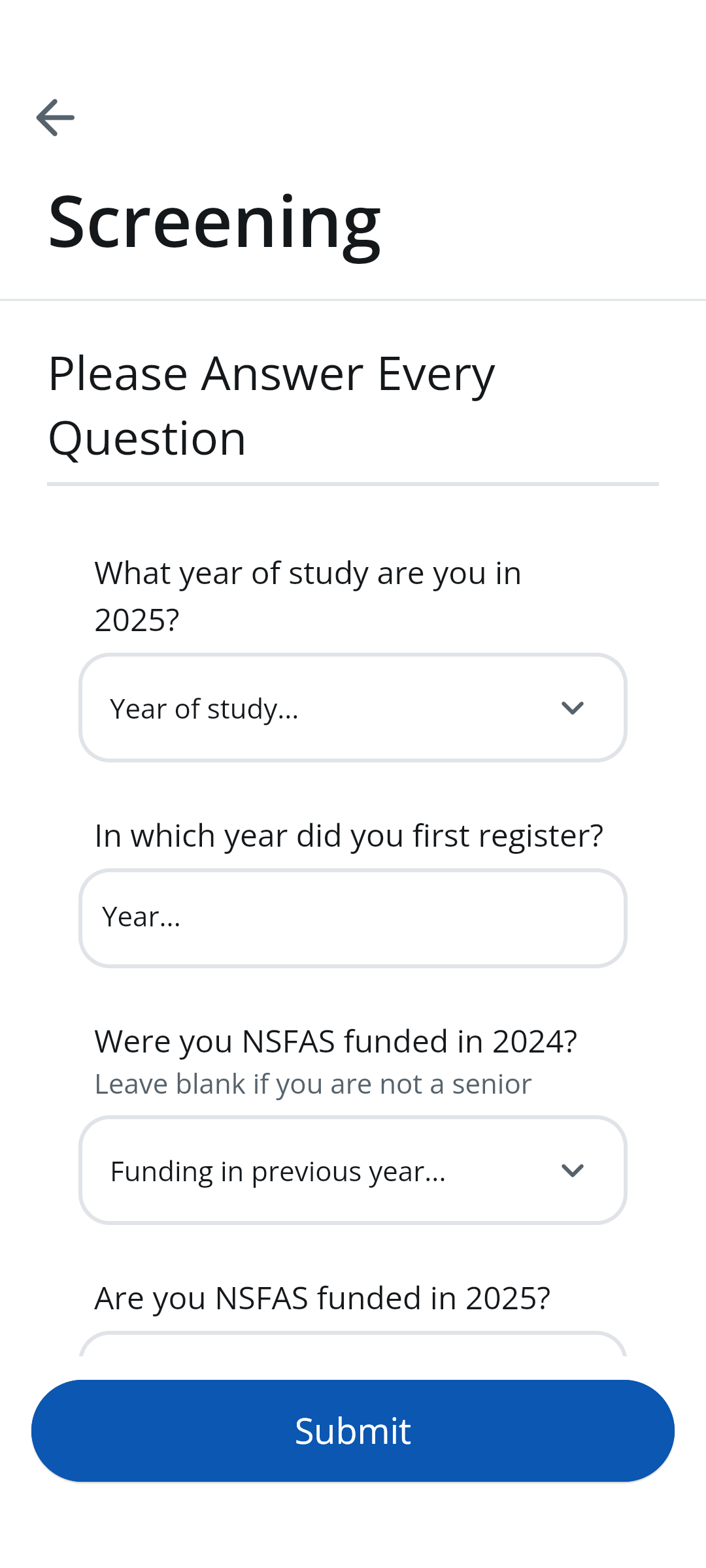Click the "Are you NSFAS funded in 2025?" label
Image resolution: width=706 pixels, height=1568 pixels.
(x=322, y=1298)
